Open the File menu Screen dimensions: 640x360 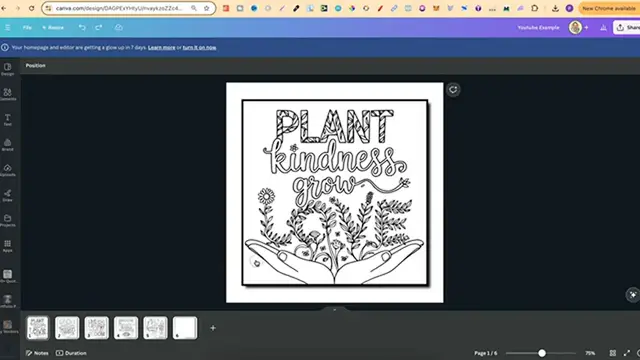[x=27, y=27]
